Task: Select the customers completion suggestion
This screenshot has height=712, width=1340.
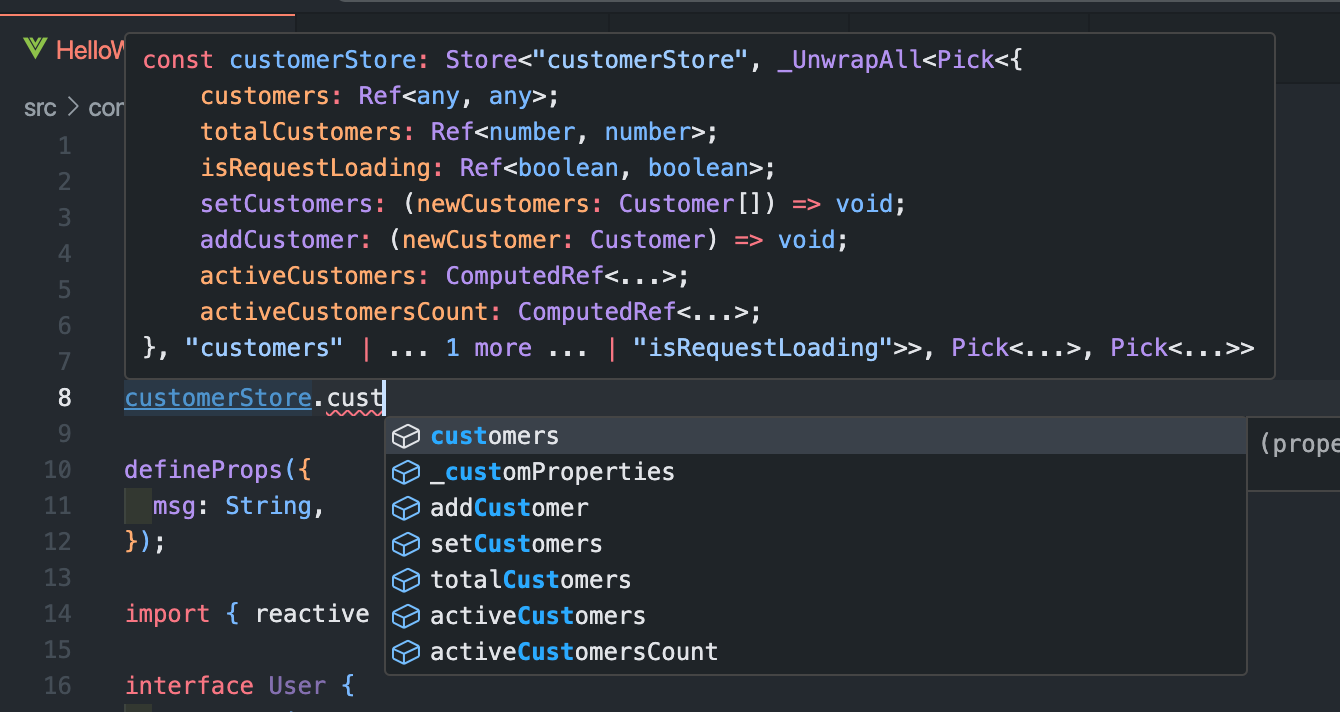Action: point(494,435)
